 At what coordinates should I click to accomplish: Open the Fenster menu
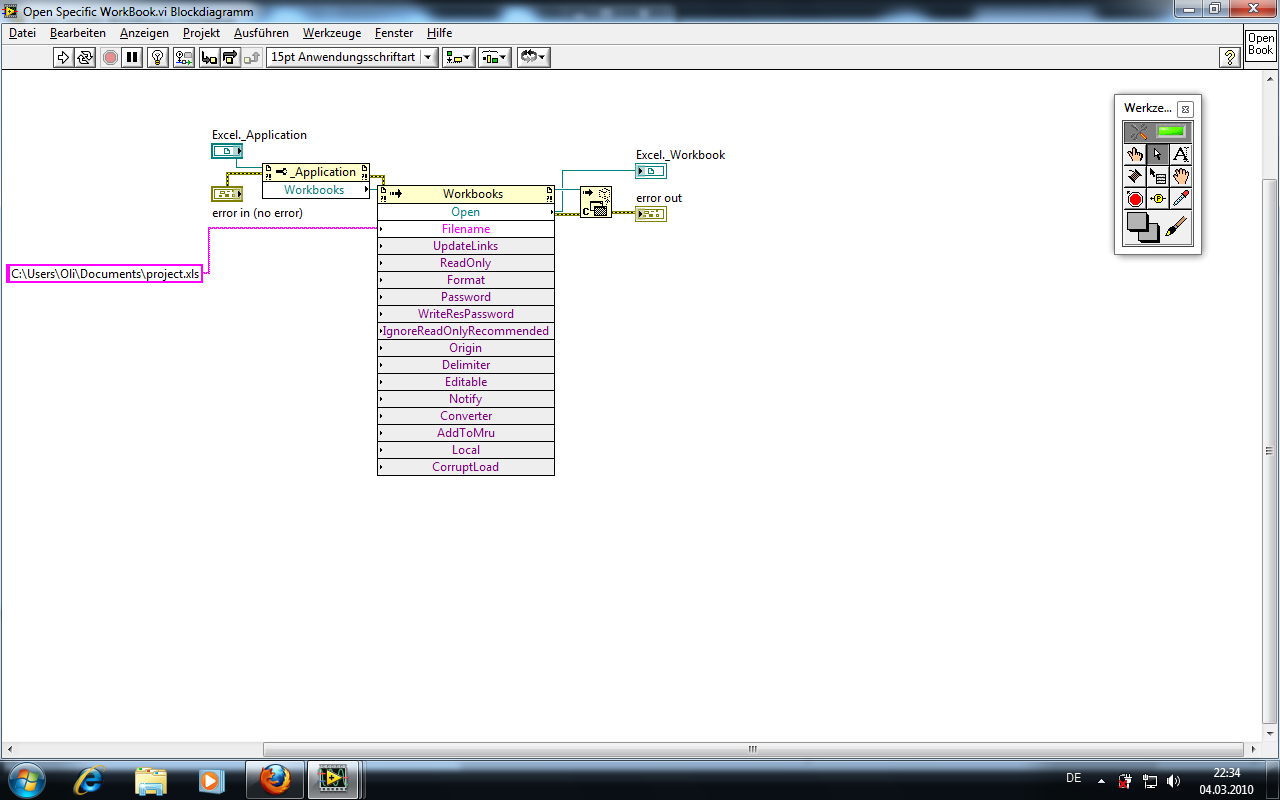[394, 33]
